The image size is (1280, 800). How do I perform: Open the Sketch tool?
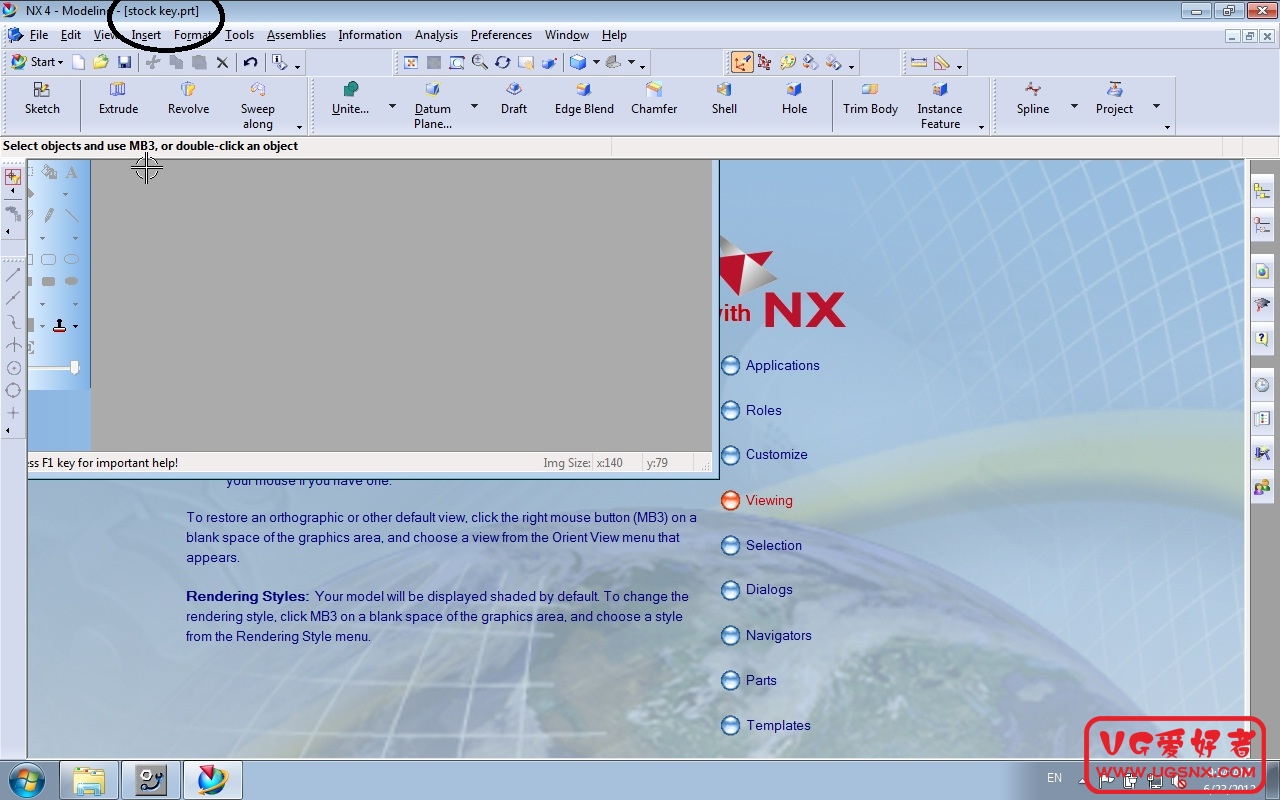pos(42,99)
